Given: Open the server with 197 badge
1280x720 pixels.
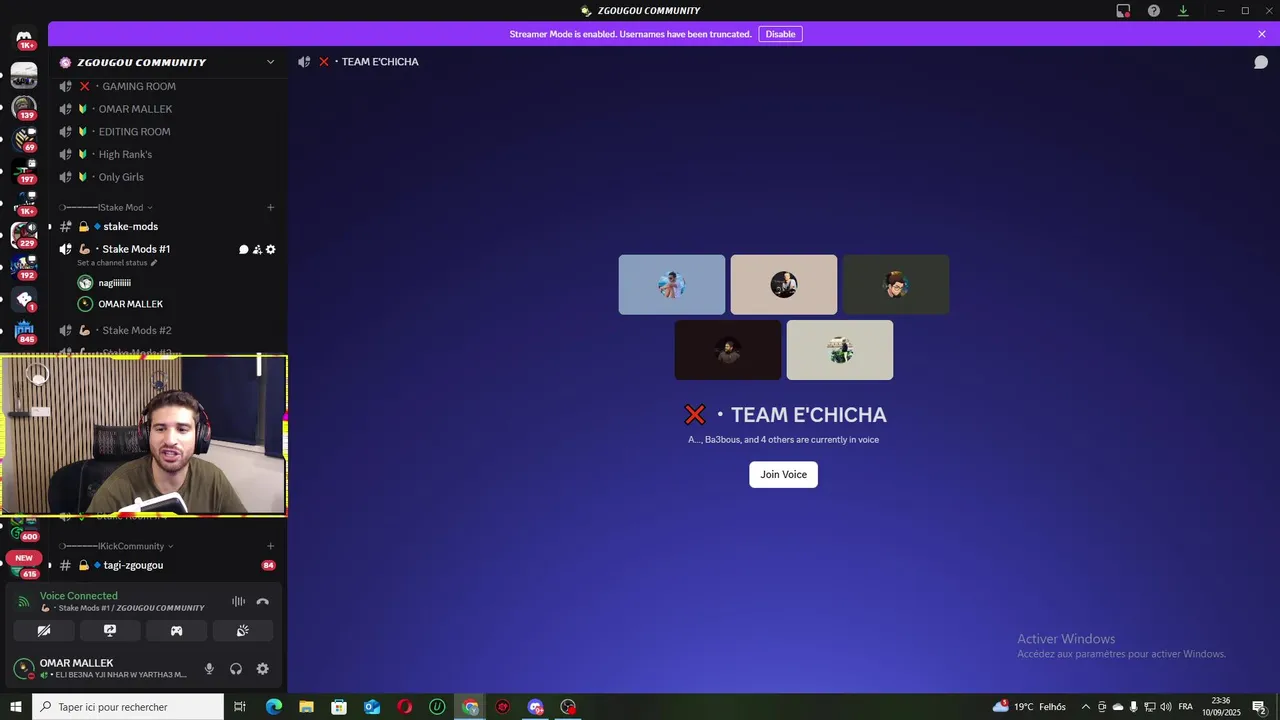Looking at the screenshot, I should tap(24, 170).
